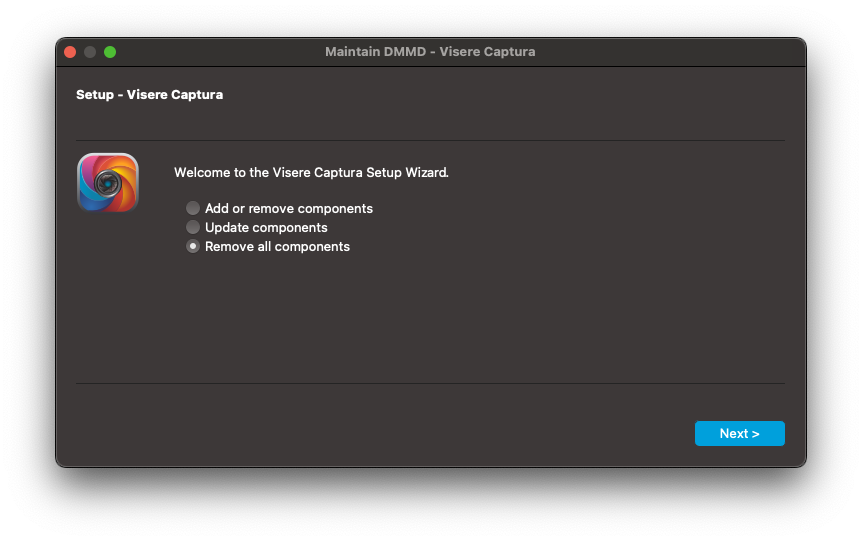
Task: Click the "Maintain DMMD - Visere Captura" window title
Action: coord(430,52)
